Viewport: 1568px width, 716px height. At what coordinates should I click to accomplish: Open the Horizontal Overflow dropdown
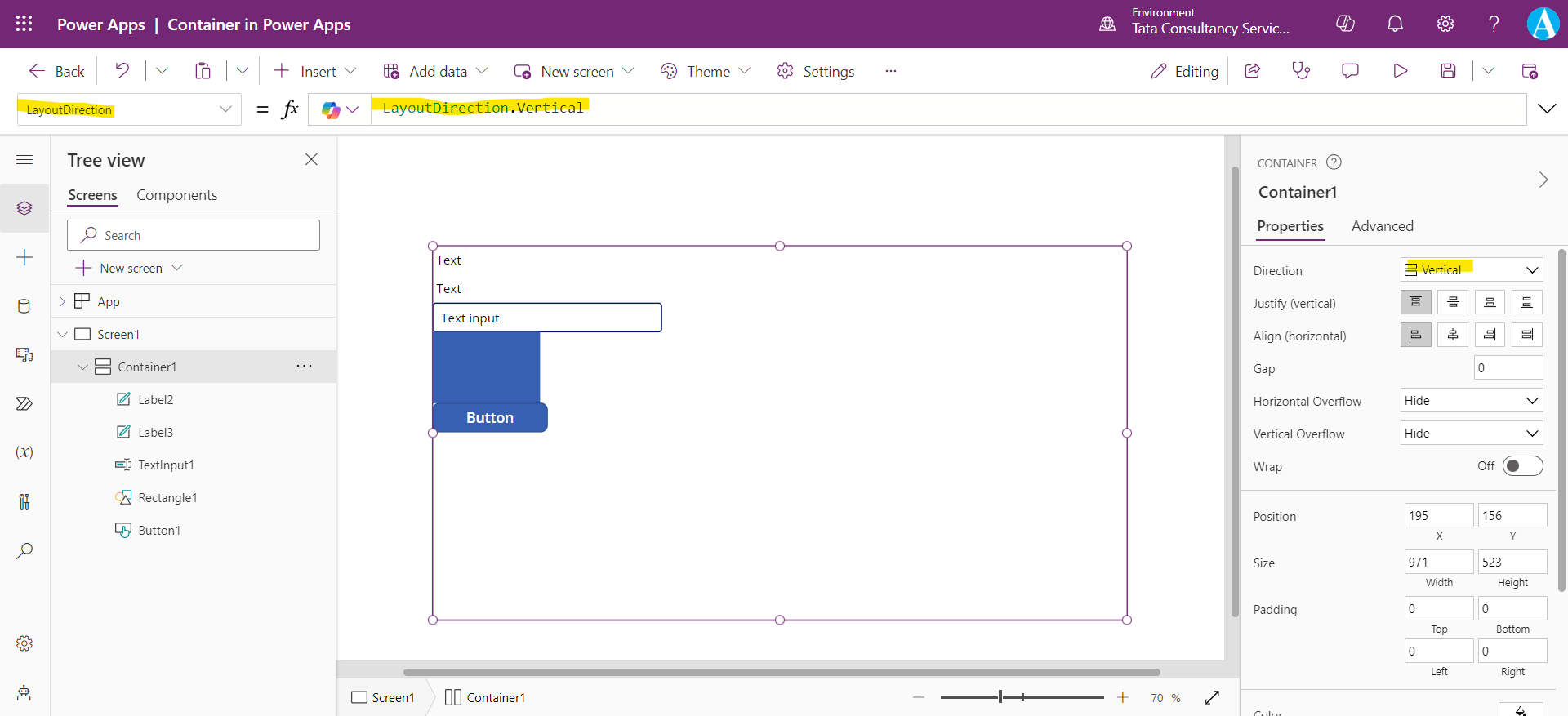pos(1472,401)
